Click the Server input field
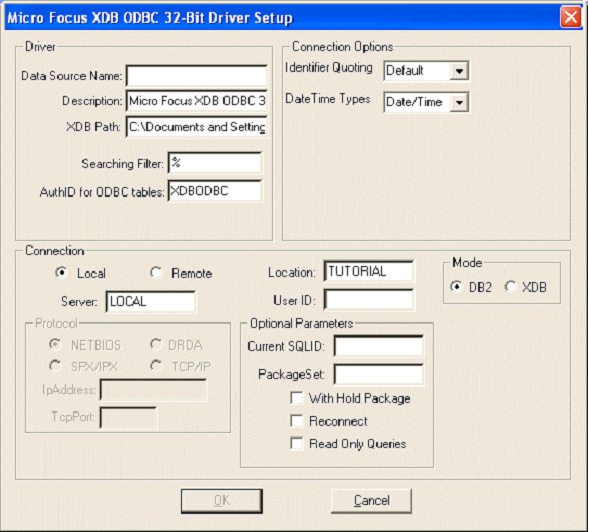Screen dimensions: 589x532 [x=151, y=301]
